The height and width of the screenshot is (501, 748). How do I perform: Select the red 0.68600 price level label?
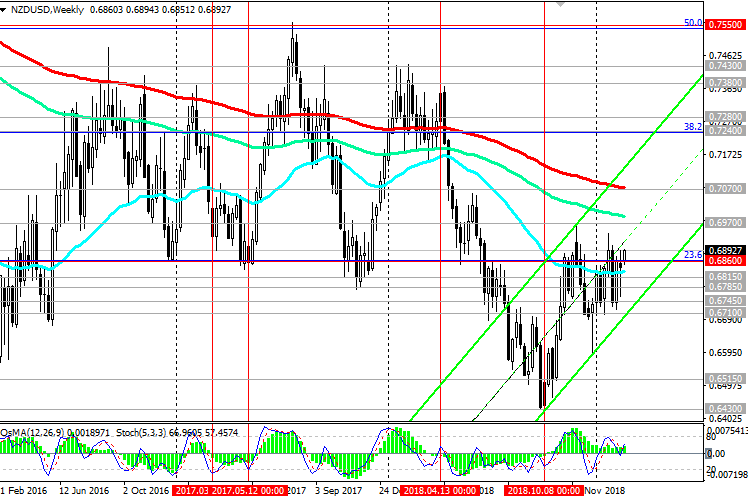(725, 261)
